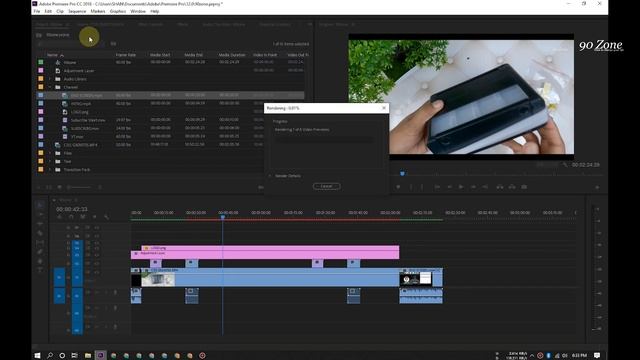Click the Export Frame camera icon
Viewport: 640px width, 360px height.
point(524,187)
